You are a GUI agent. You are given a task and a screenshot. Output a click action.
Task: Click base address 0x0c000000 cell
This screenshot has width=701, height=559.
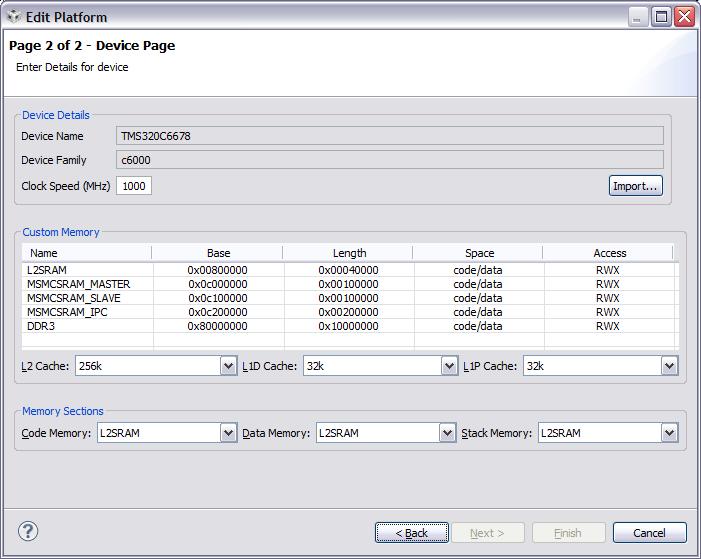(x=218, y=284)
